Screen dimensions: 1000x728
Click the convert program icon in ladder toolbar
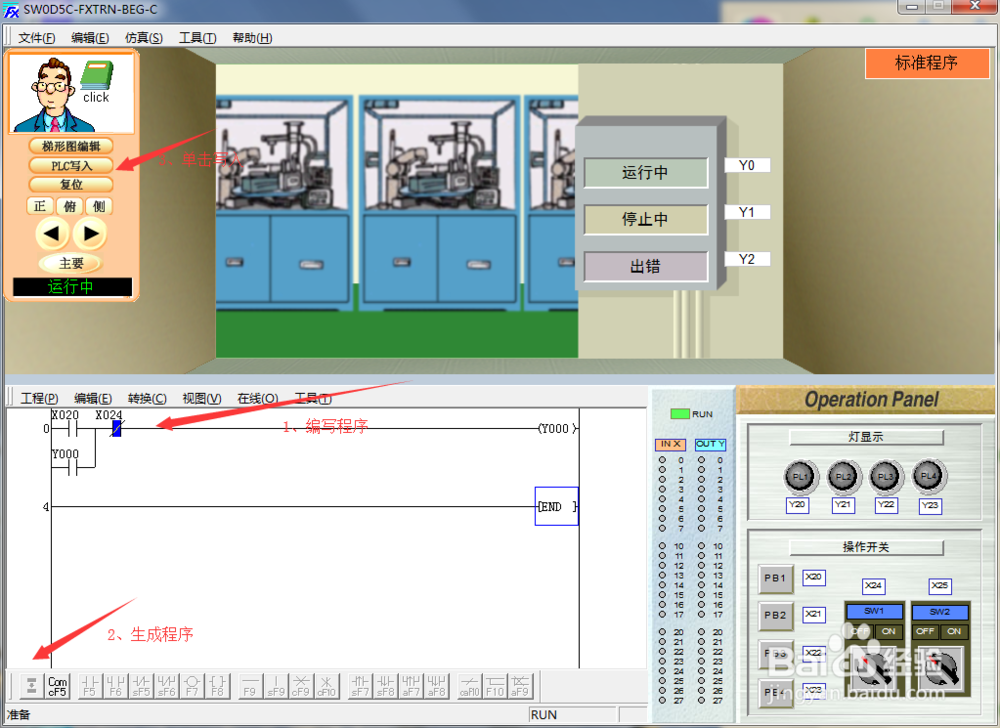click(31, 686)
